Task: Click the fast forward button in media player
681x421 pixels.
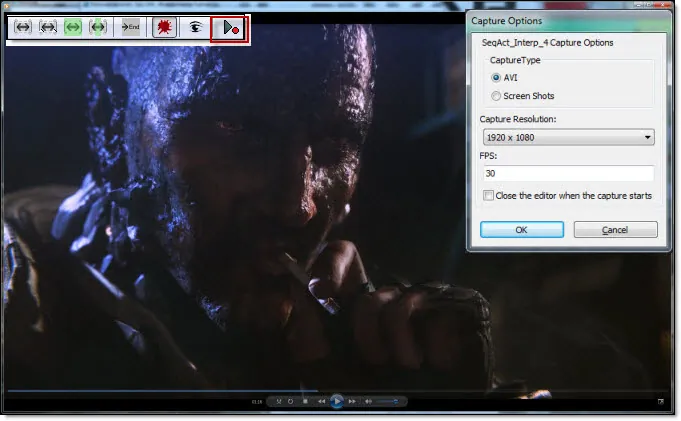Action: point(352,401)
